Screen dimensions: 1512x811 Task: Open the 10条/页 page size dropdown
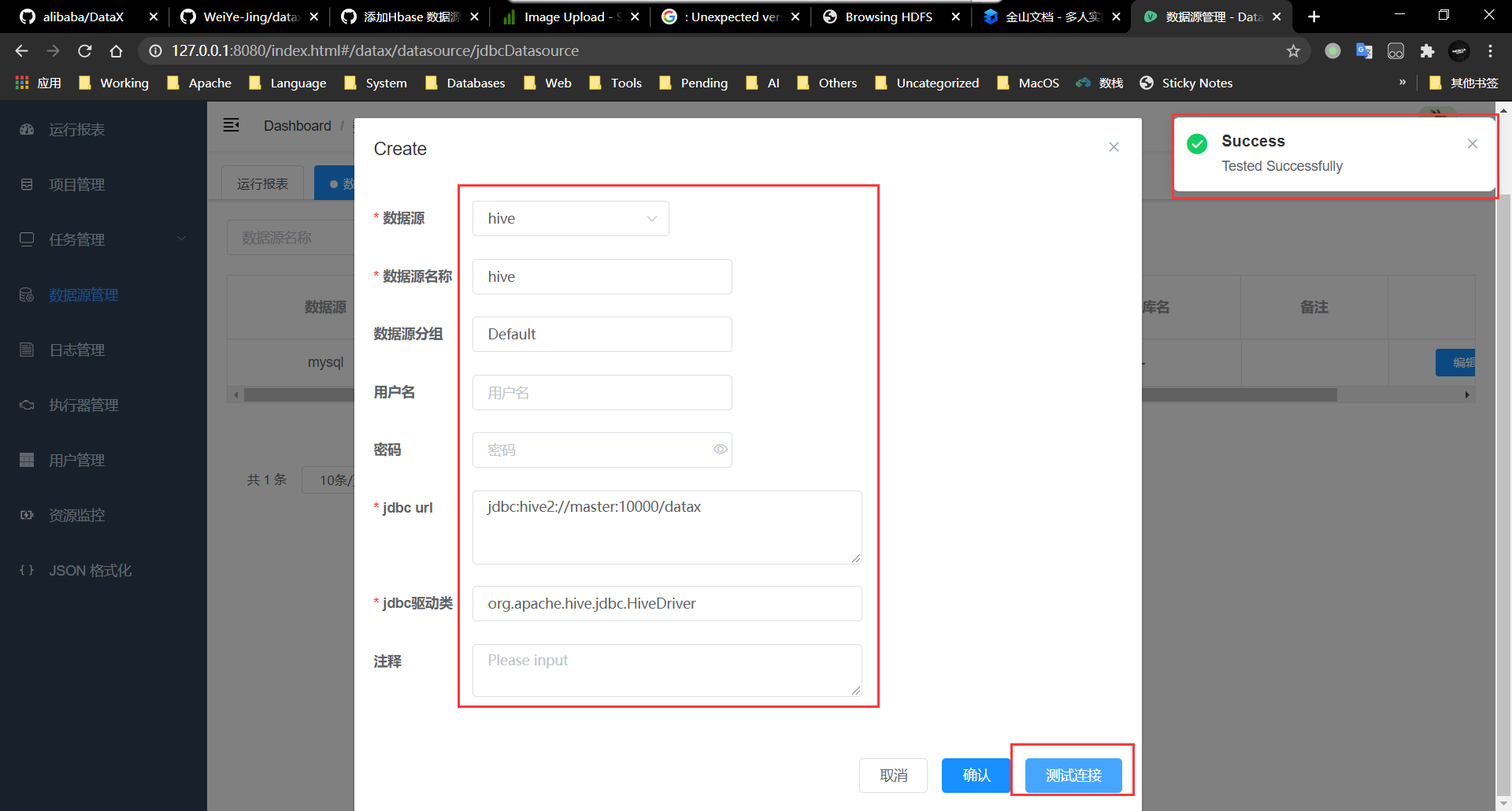point(328,480)
